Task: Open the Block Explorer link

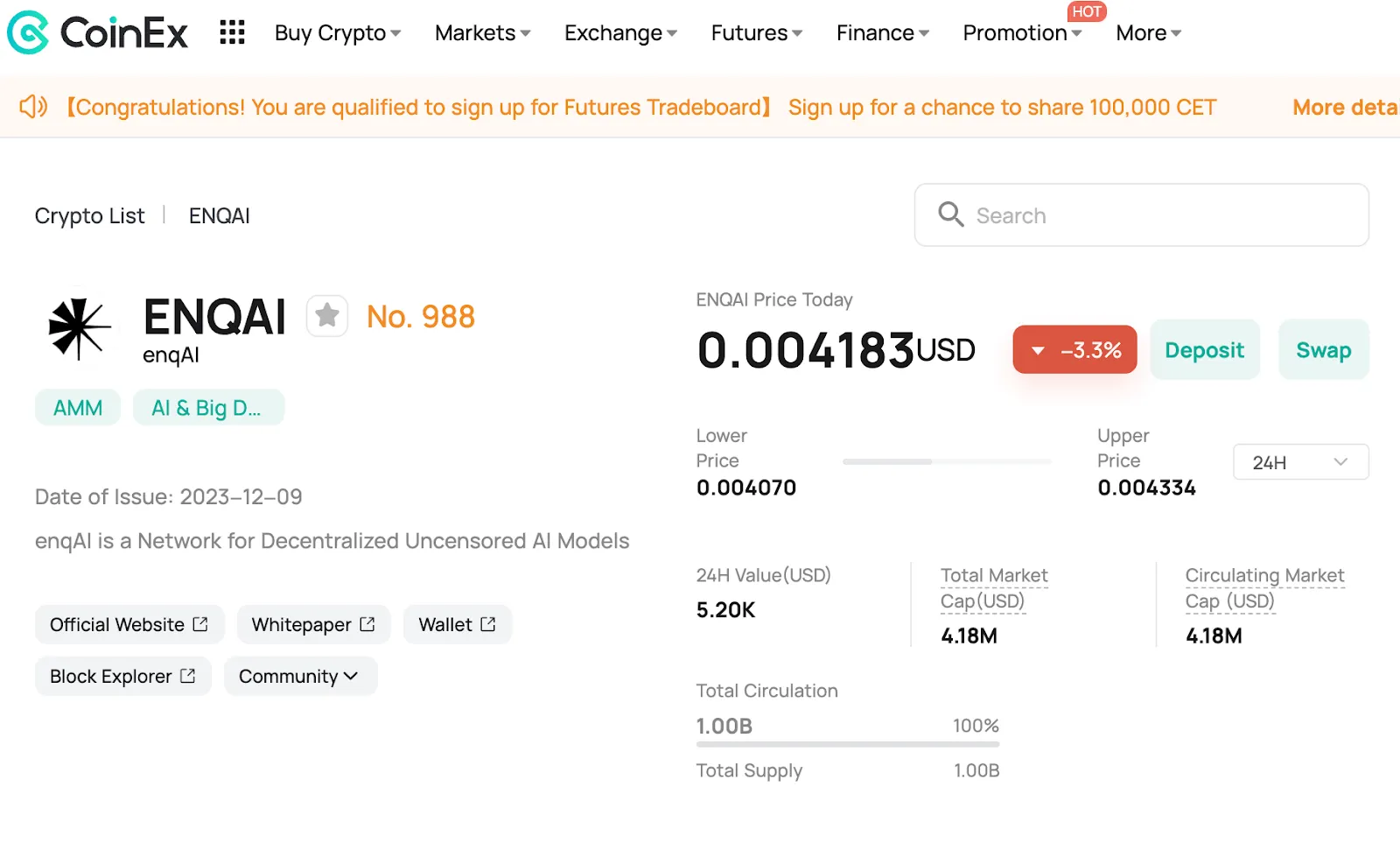Action: [123, 676]
